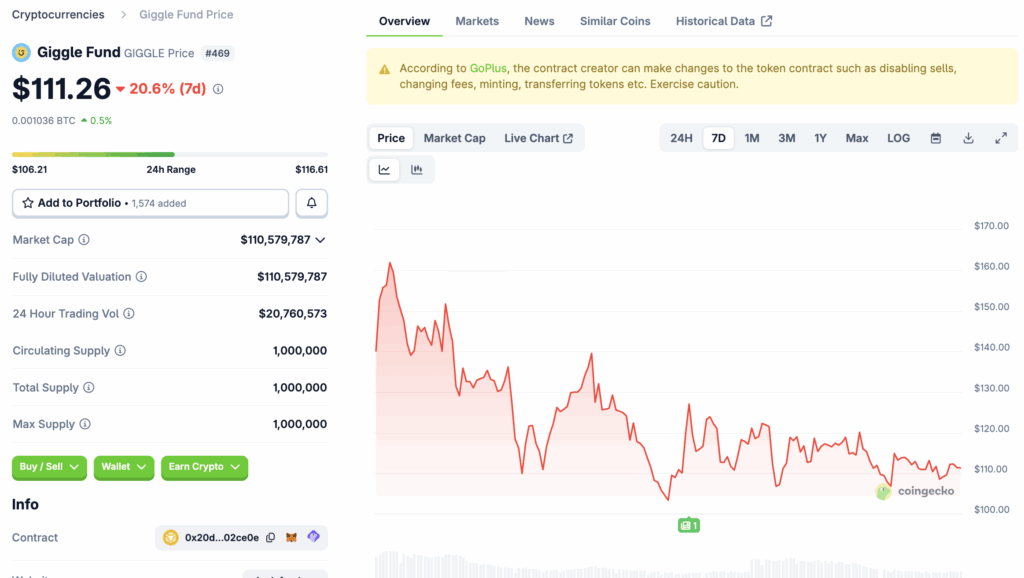The height and width of the screenshot is (578, 1024).
Task: Open the Similar Coins tab
Action: (615, 21)
